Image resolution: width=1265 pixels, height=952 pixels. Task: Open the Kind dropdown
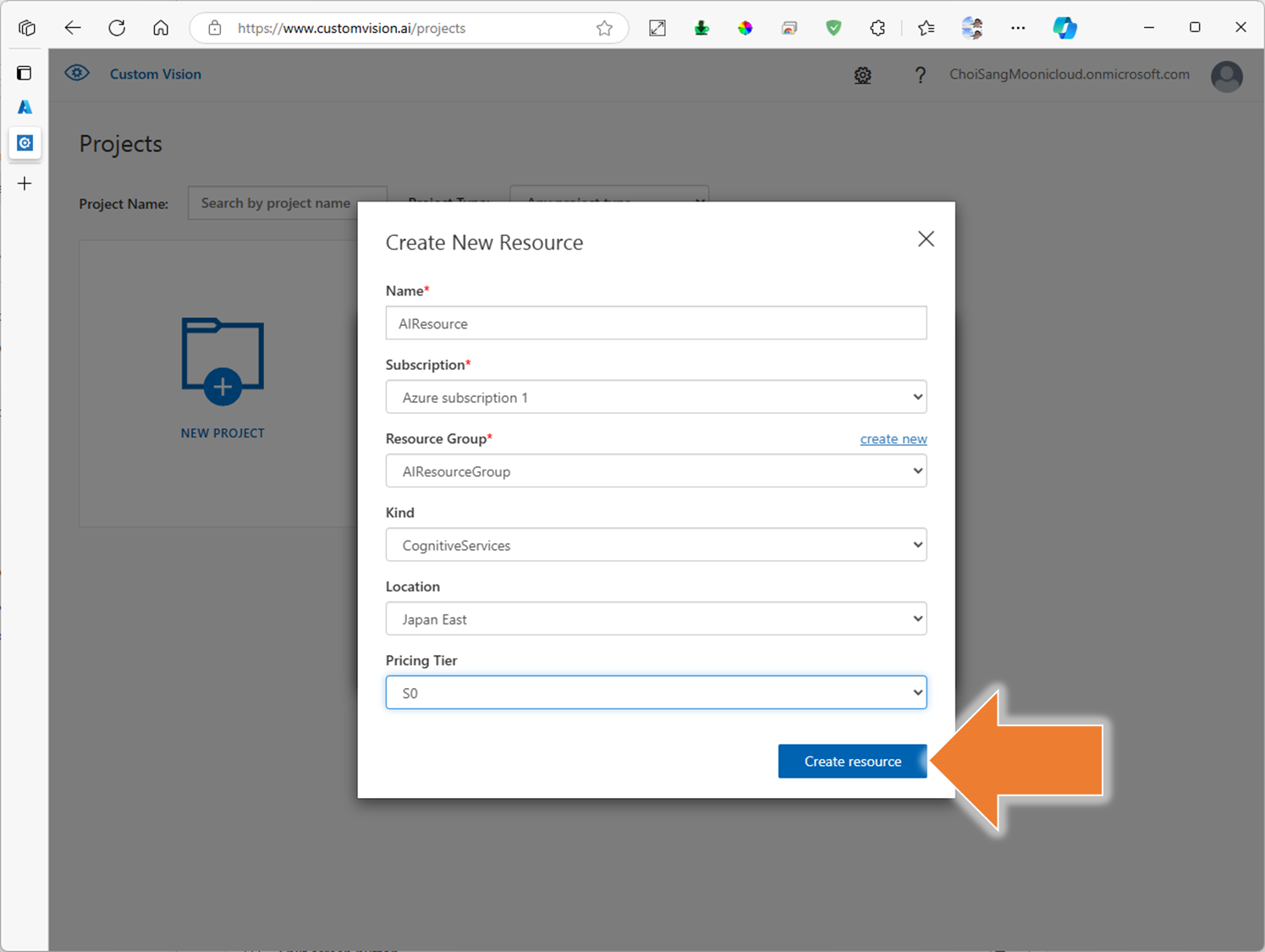(x=656, y=545)
